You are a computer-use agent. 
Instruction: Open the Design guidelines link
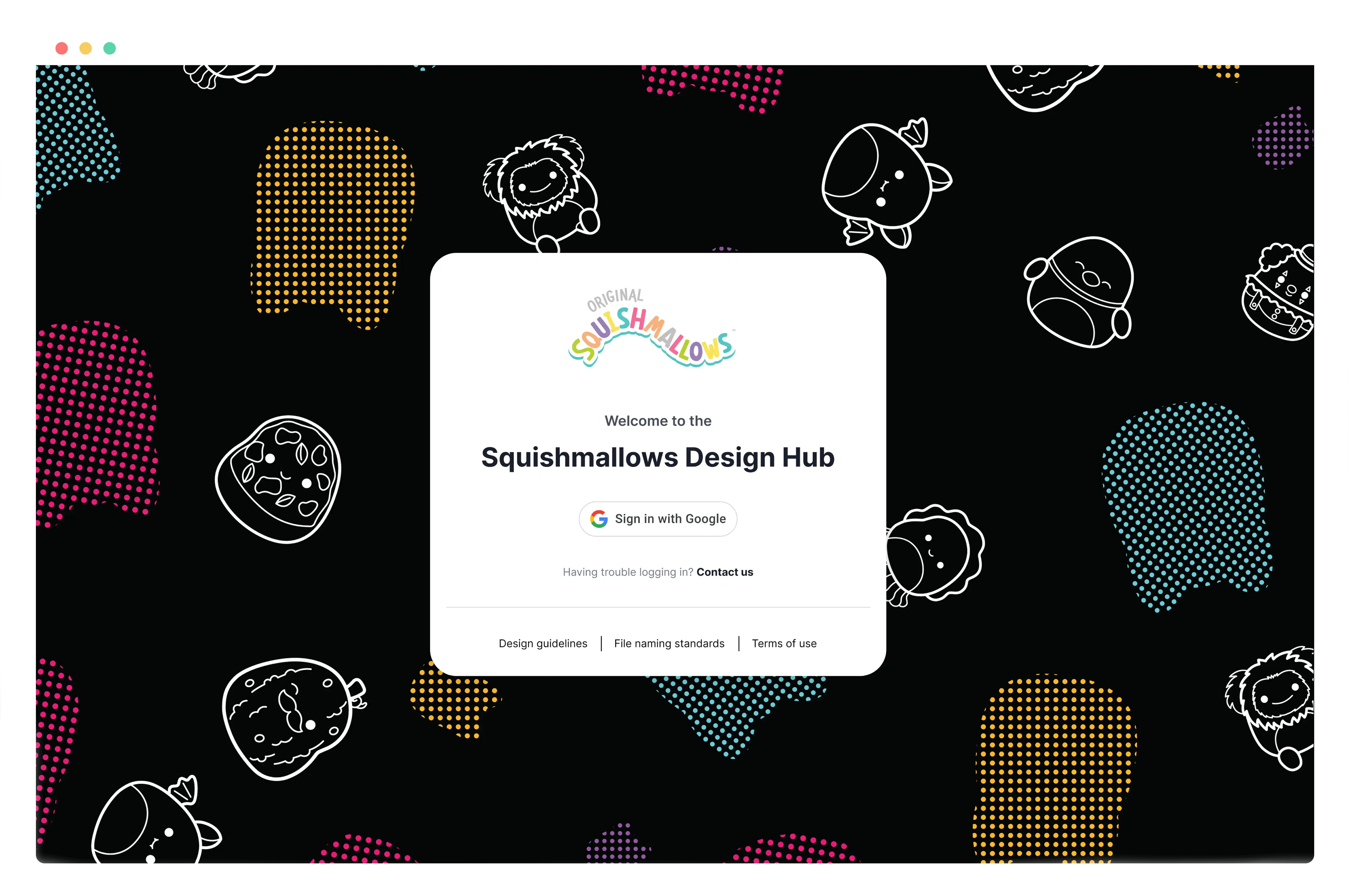(543, 643)
